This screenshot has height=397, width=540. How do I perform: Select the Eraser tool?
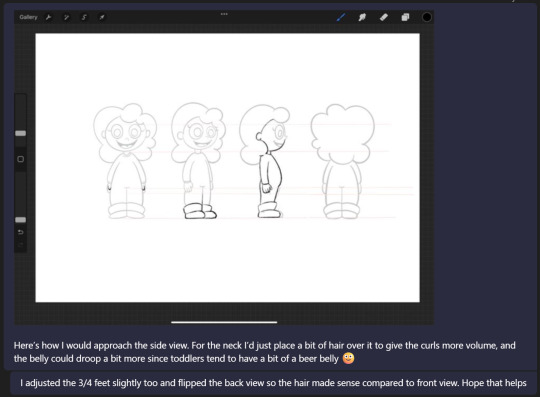point(384,17)
